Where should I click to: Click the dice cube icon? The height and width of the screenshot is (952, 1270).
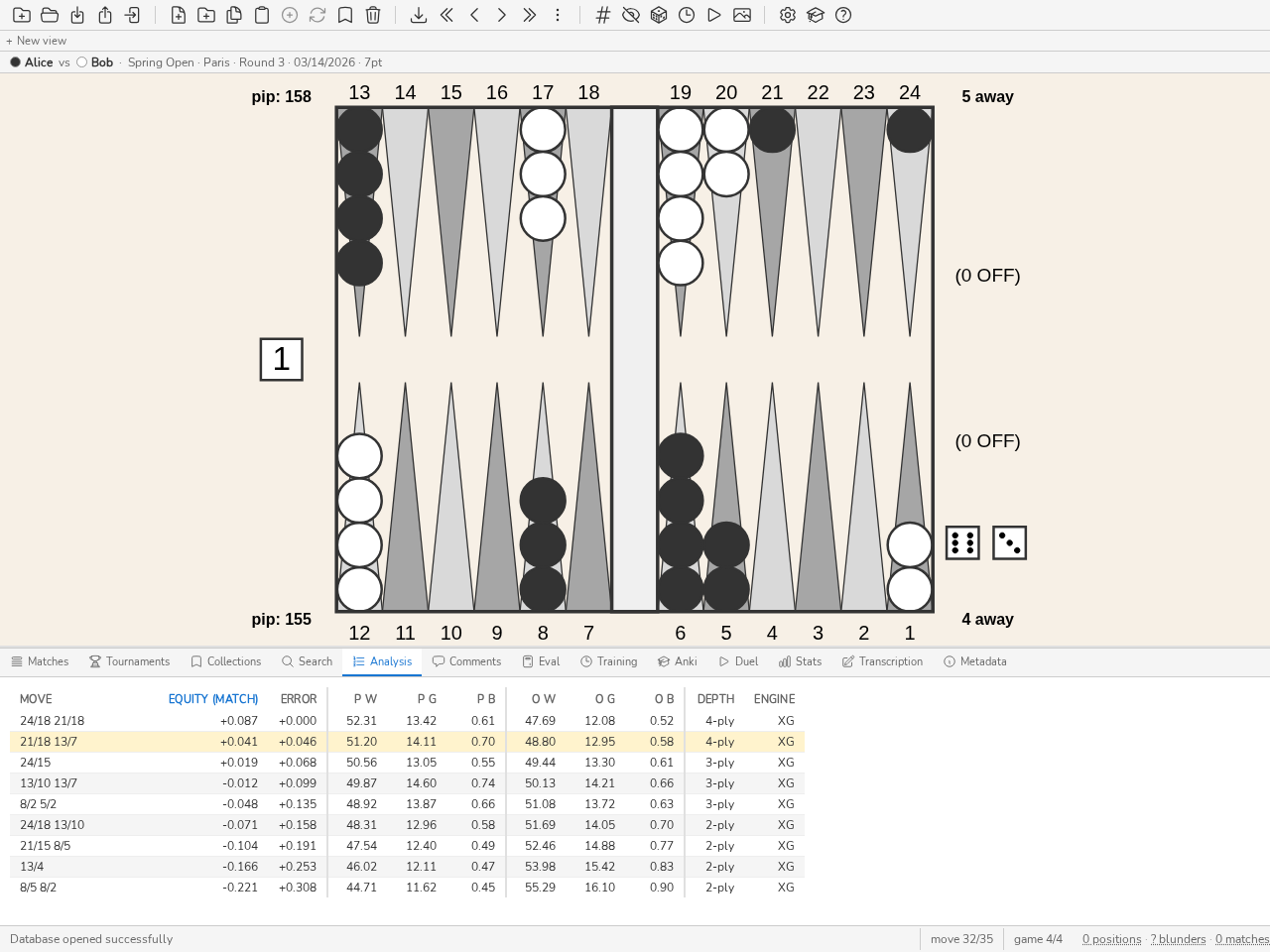tap(659, 15)
